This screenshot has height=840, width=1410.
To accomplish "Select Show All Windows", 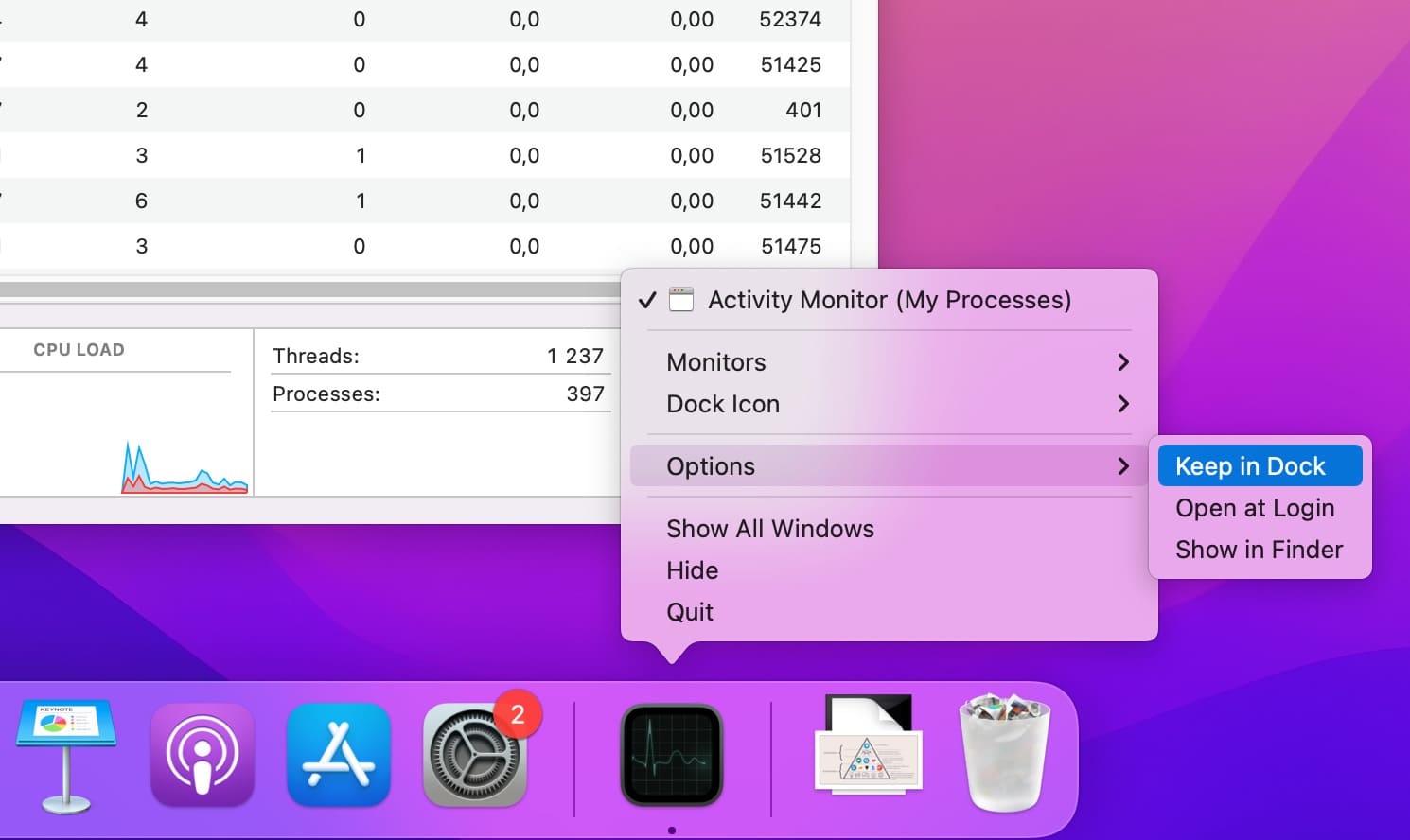I will tap(890, 529).
